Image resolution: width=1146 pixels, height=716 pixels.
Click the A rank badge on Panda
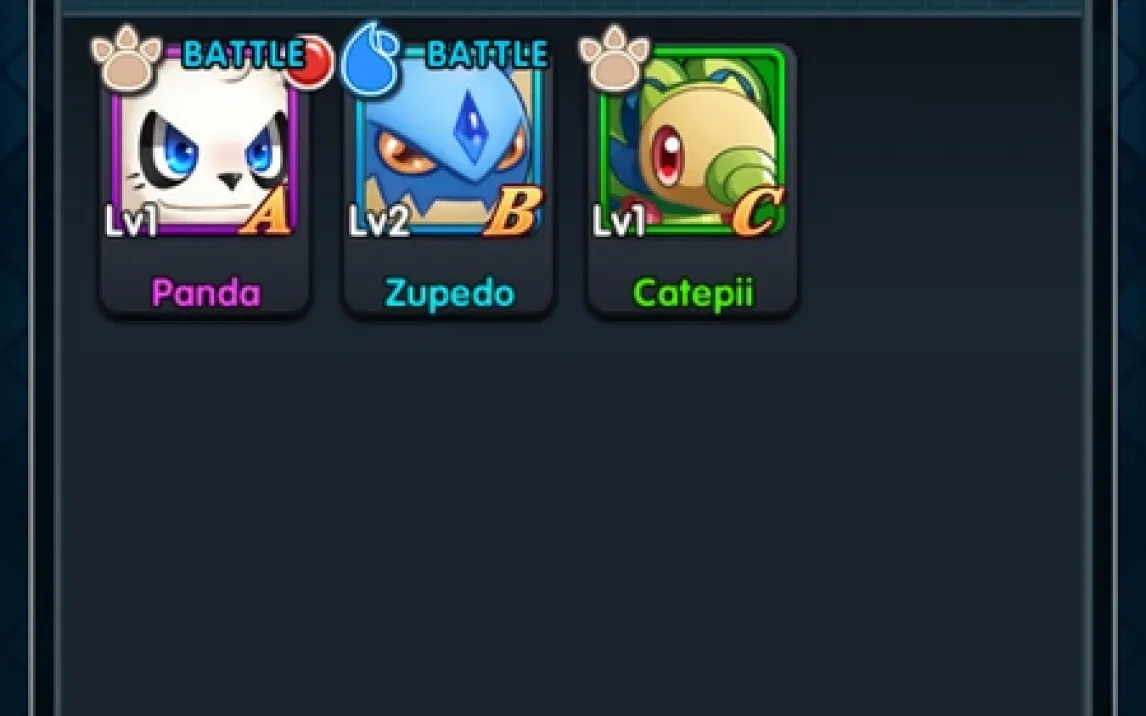[266, 212]
